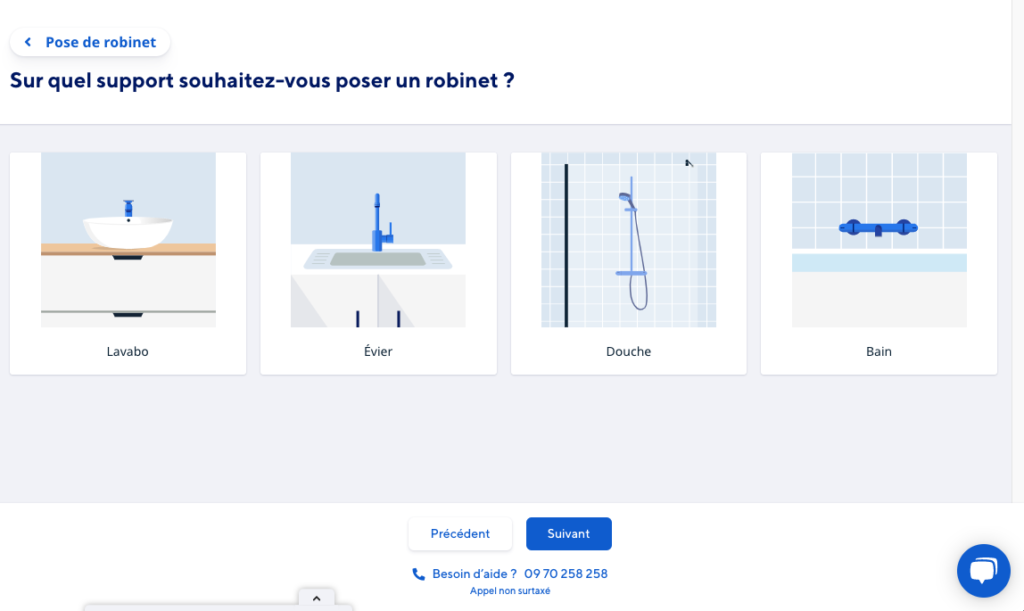Click the blue faucet above the Lavabo basin
Image resolution: width=1024 pixels, height=611 pixels.
click(128, 207)
